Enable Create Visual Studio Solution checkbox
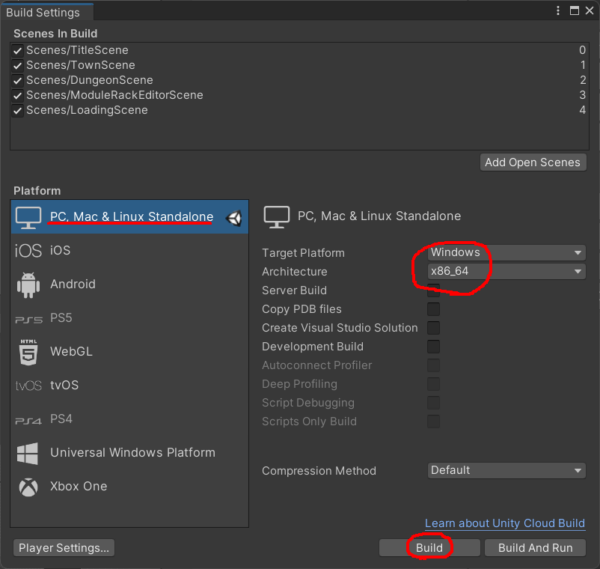The width and height of the screenshot is (600, 569). tap(434, 328)
